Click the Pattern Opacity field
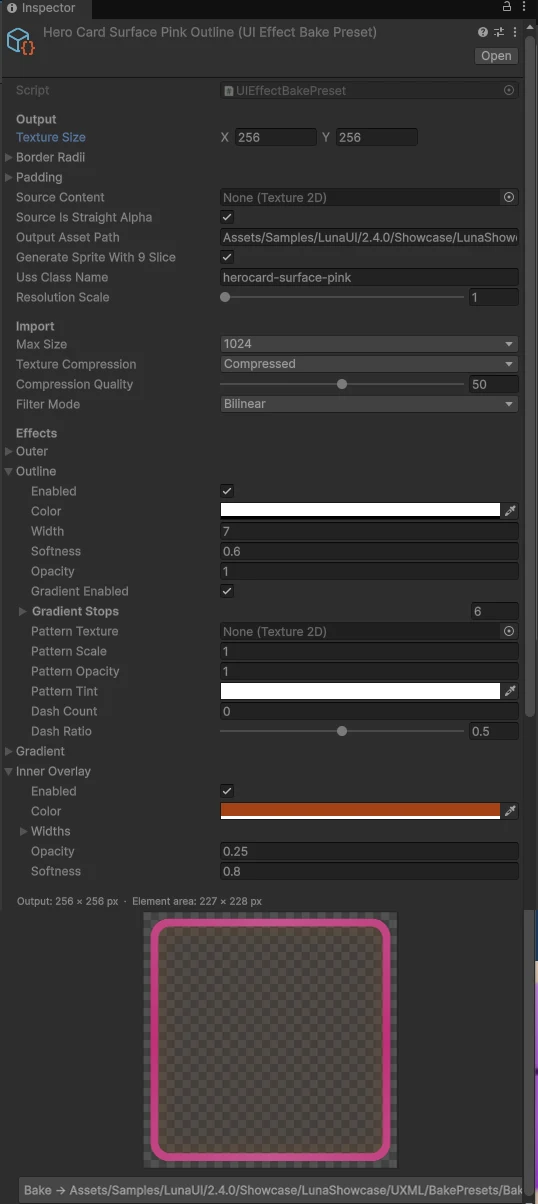Screen dimensions: 538x1204 pos(369,671)
